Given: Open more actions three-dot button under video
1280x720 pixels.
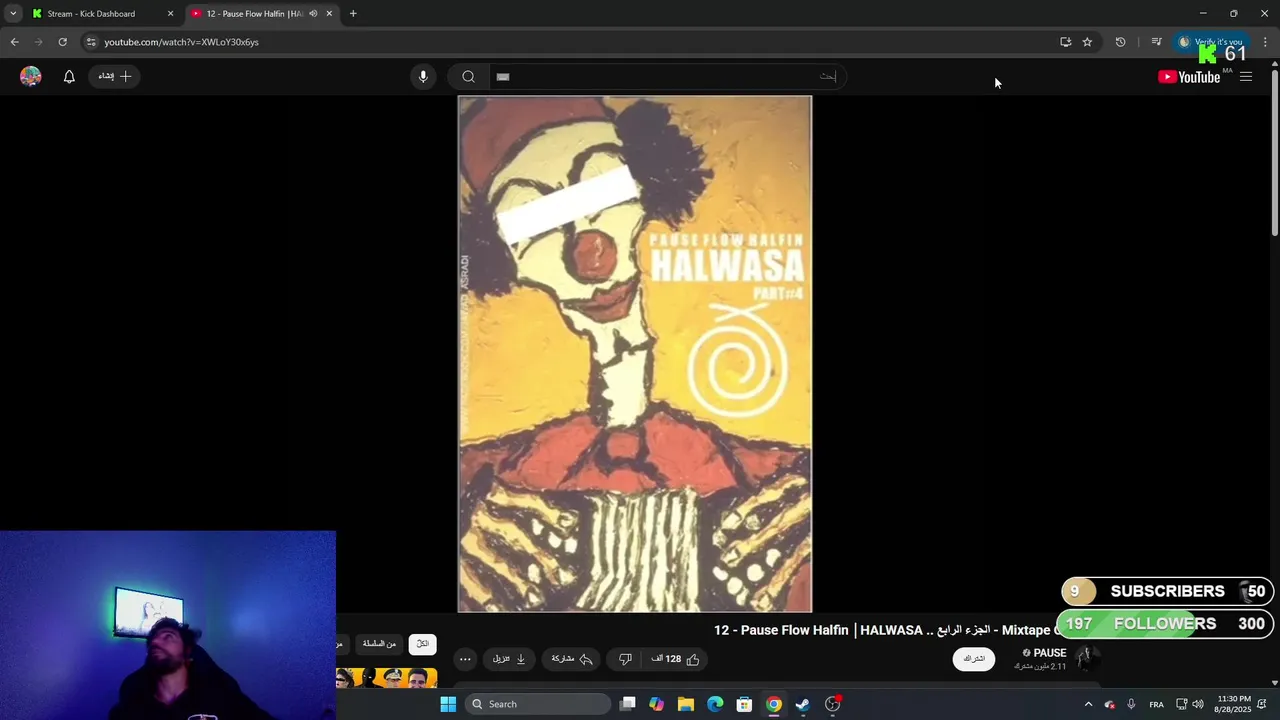Looking at the screenshot, I should 465,659.
